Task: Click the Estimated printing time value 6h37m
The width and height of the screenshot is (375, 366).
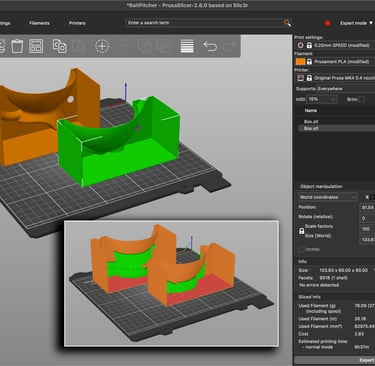Action: coord(362,347)
